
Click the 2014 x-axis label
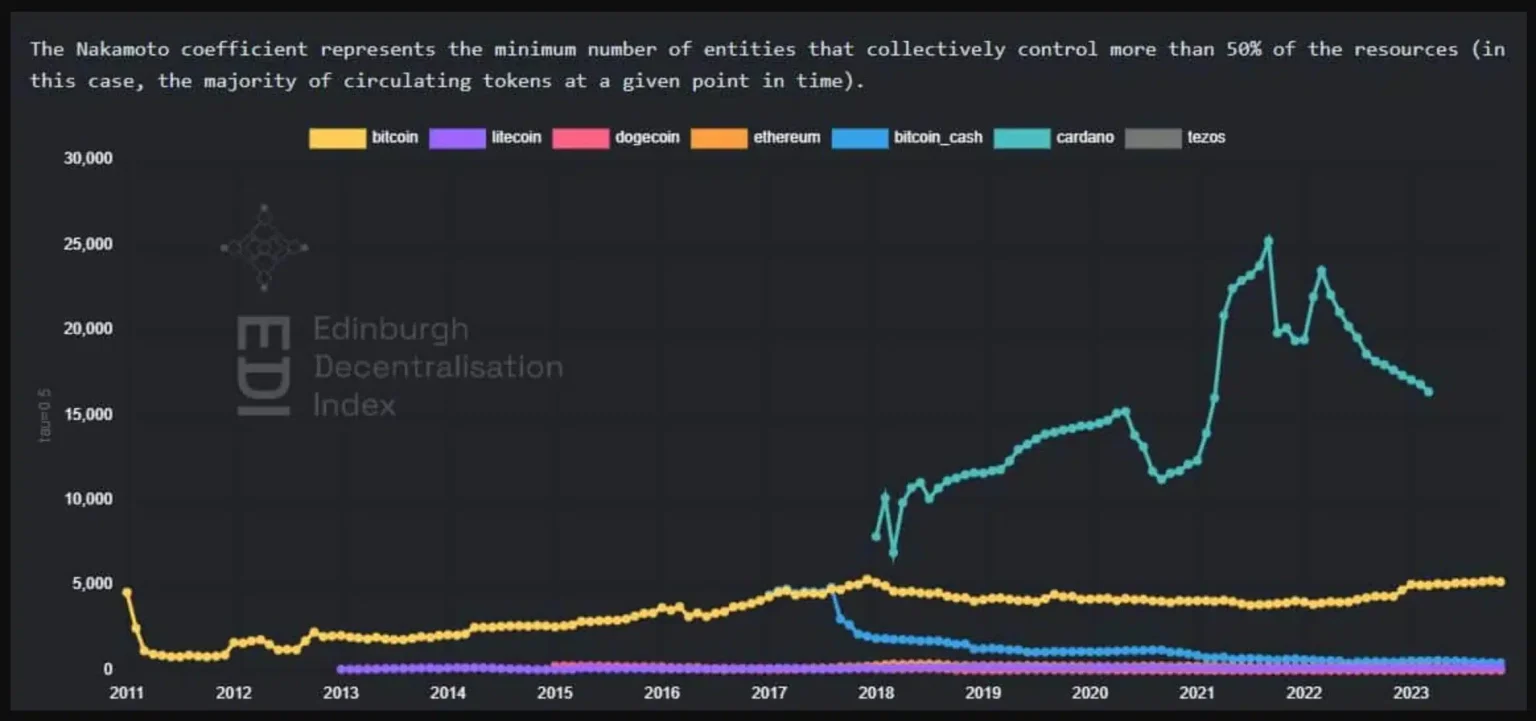point(447,693)
